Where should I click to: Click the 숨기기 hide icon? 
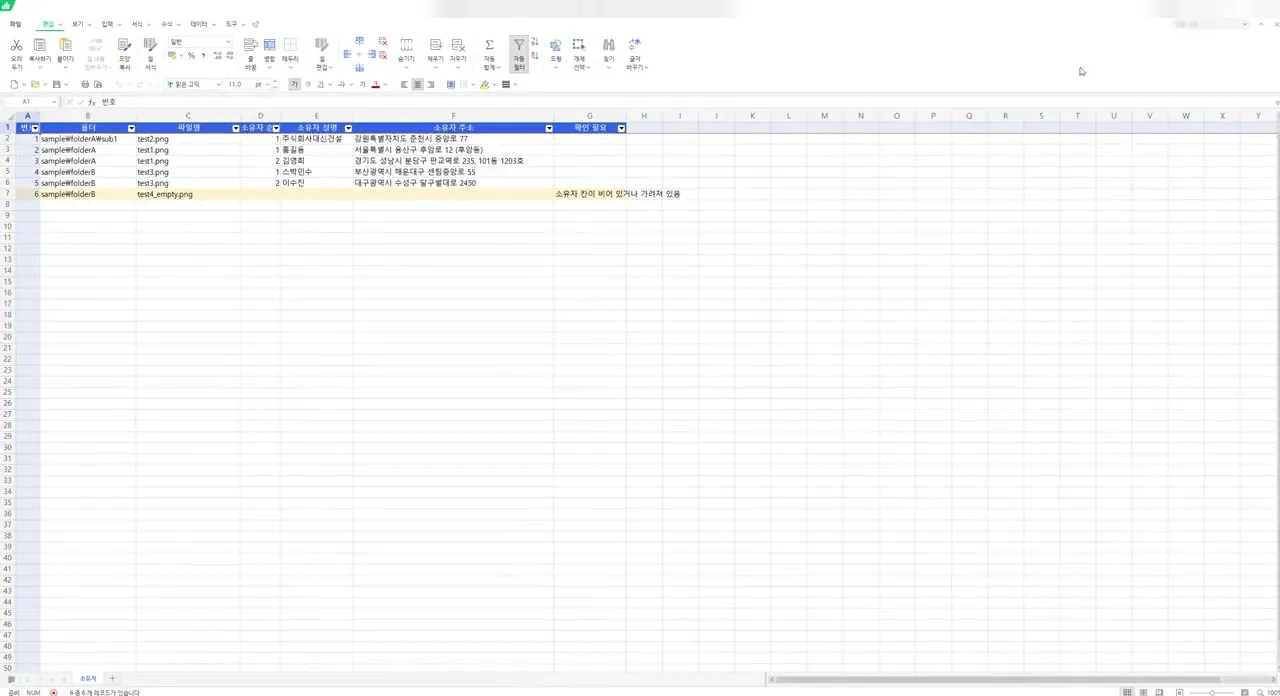coord(406,45)
